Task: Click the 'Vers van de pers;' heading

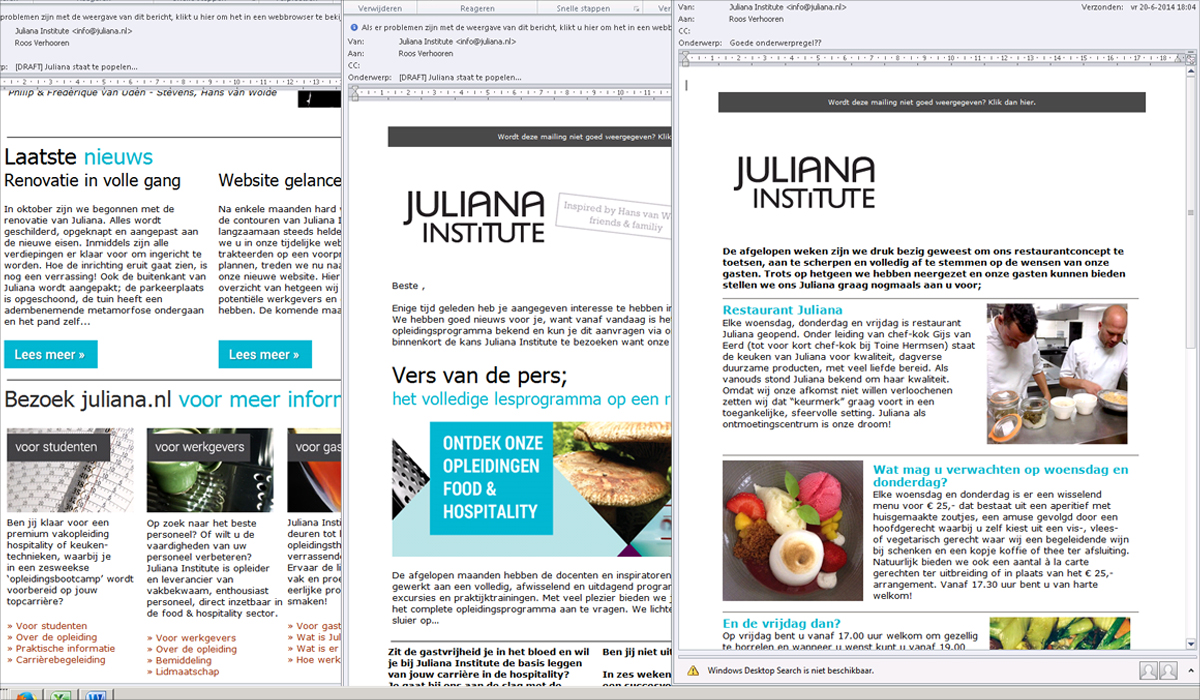Action: pyautogui.click(x=480, y=376)
